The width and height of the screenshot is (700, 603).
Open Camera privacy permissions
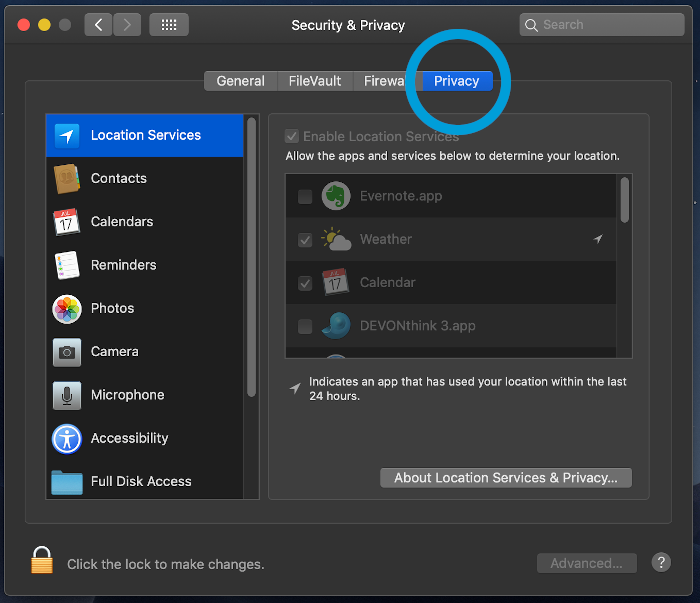114,352
